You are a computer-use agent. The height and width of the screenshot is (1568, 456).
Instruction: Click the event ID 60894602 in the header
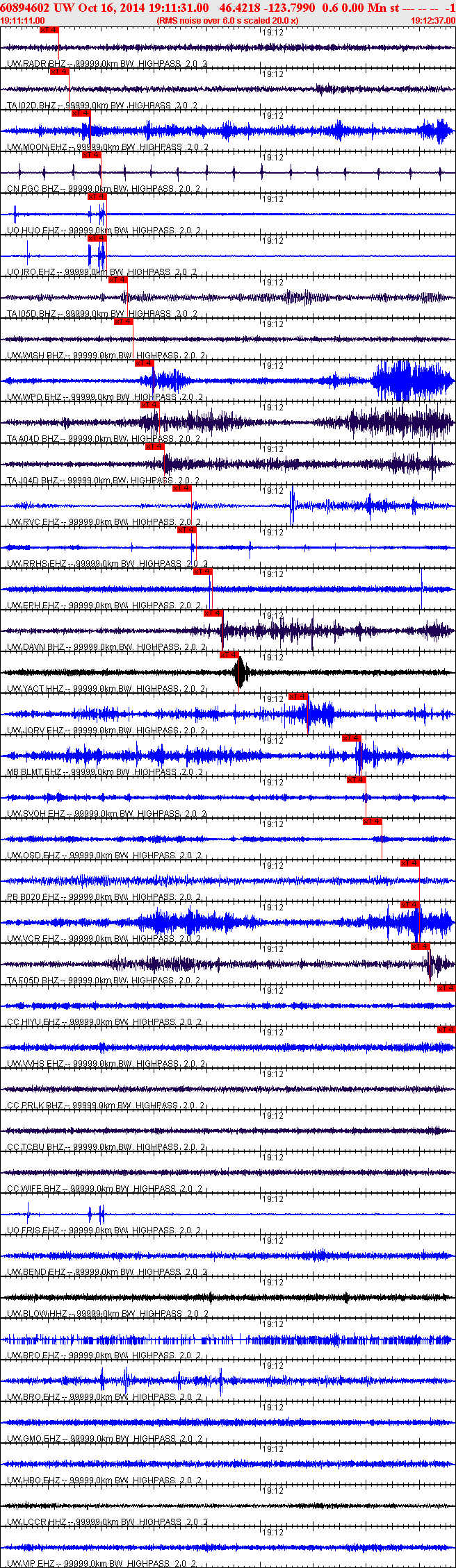pyautogui.click(x=25, y=8)
